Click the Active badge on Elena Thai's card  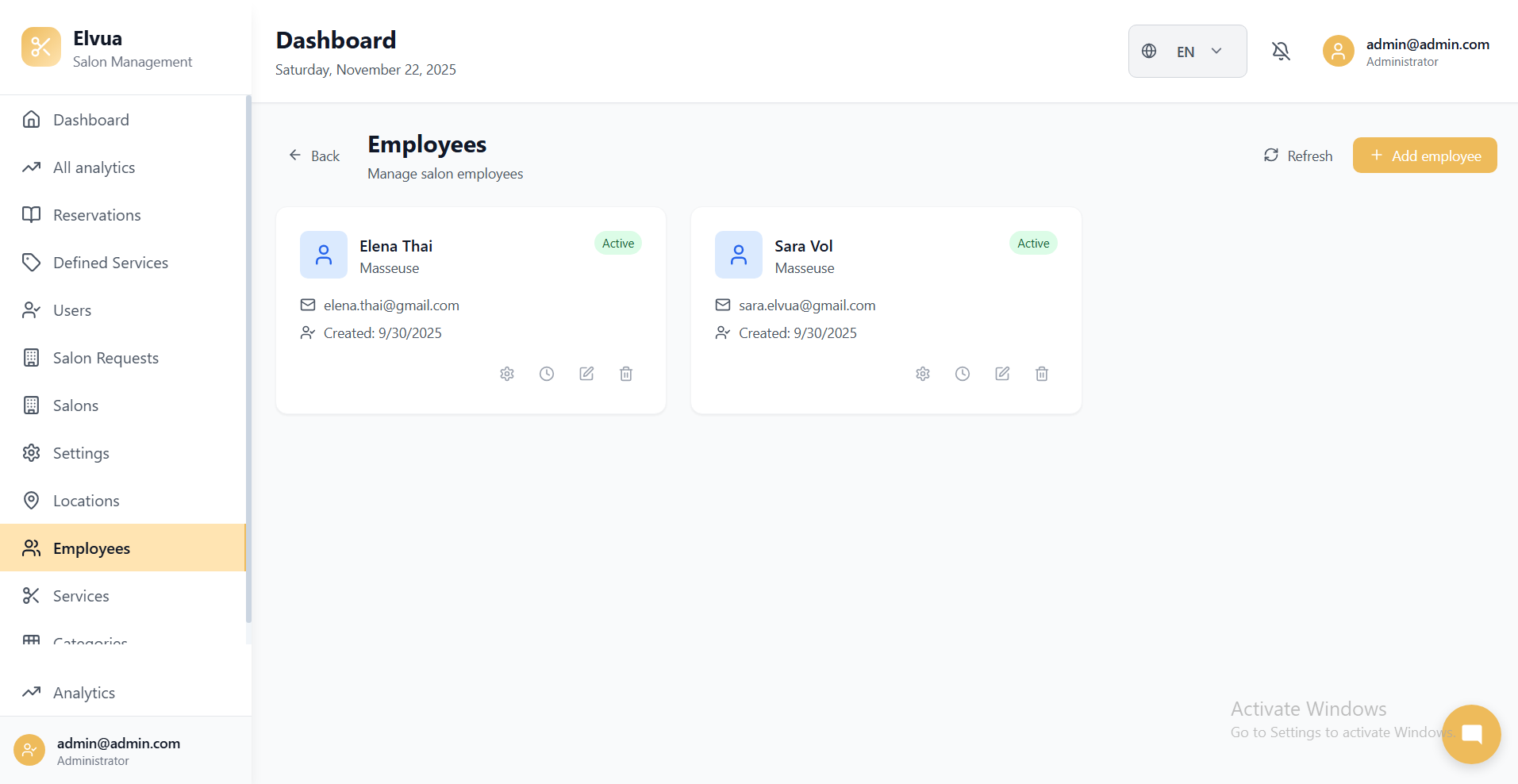coord(617,243)
